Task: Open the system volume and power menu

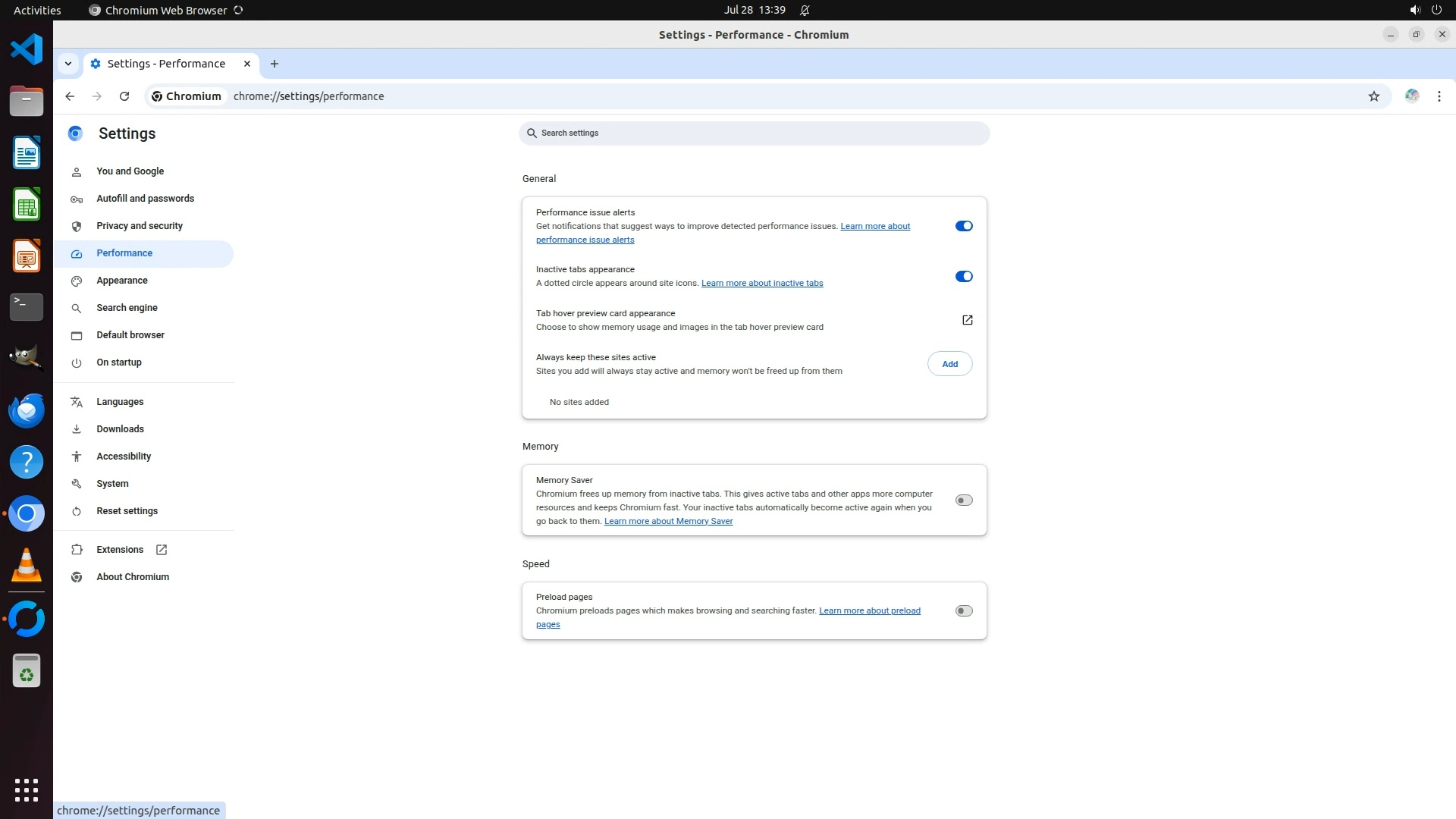Action: [x=1424, y=10]
